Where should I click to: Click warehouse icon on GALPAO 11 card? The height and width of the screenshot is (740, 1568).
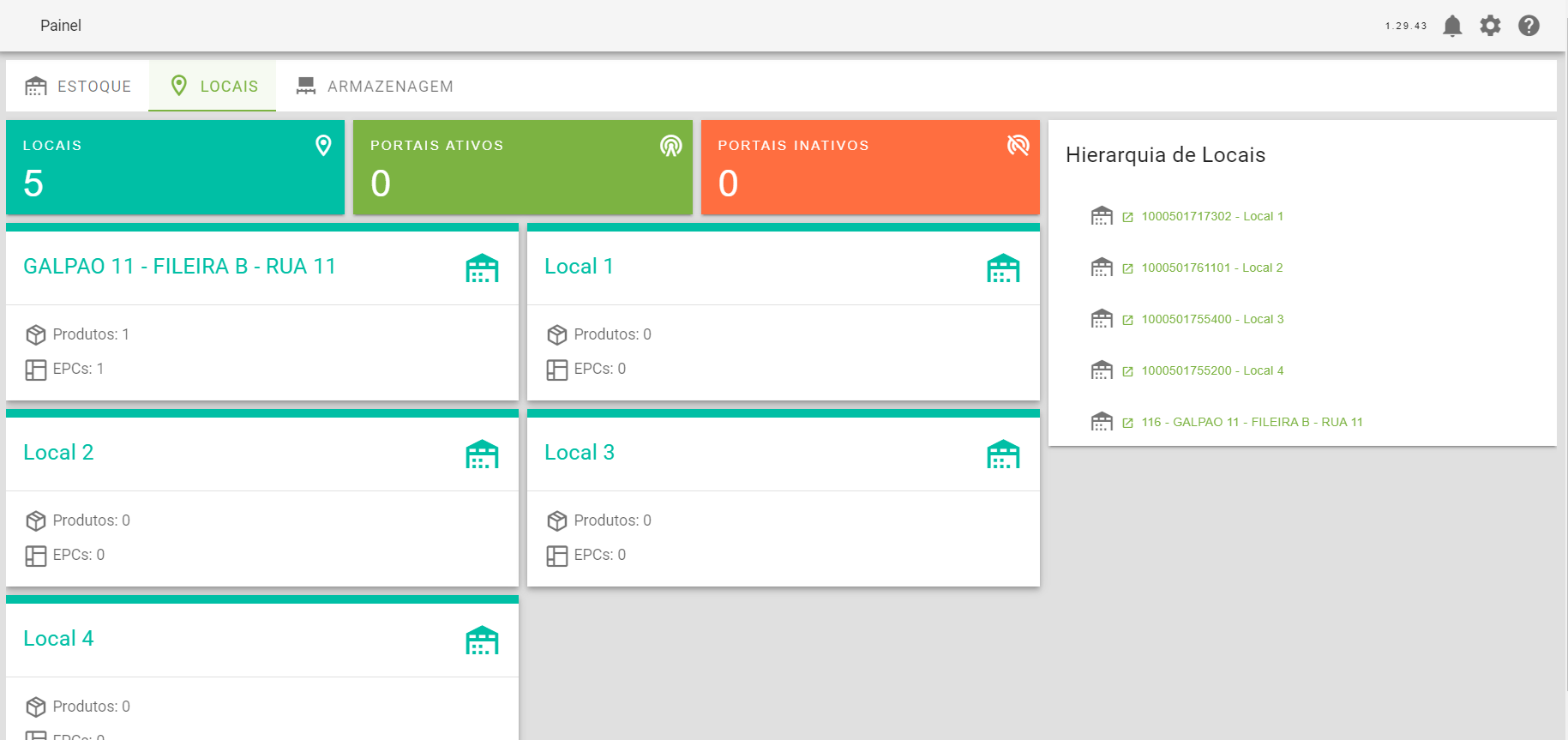click(482, 268)
